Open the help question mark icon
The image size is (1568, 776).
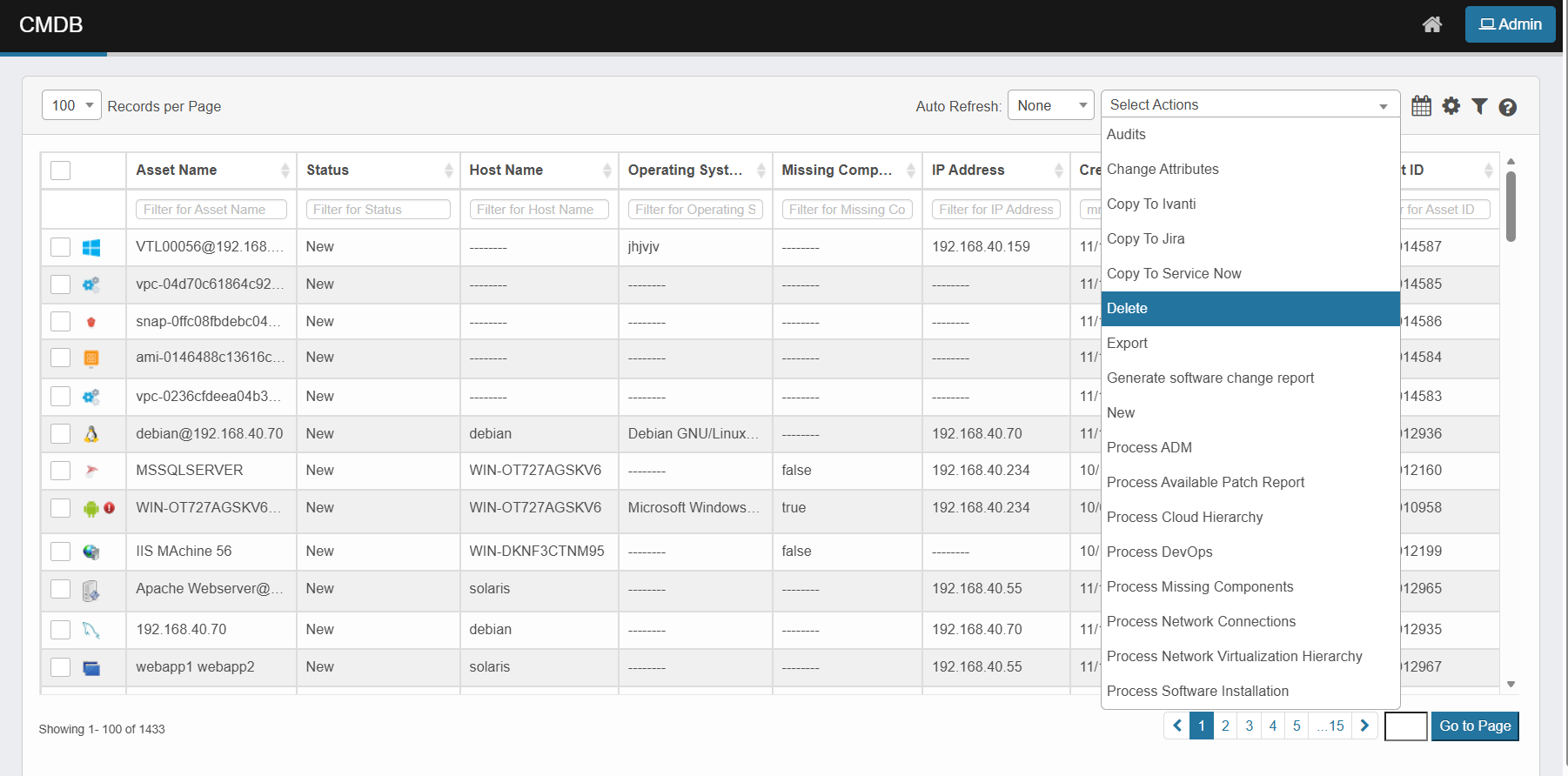point(1508,107)
